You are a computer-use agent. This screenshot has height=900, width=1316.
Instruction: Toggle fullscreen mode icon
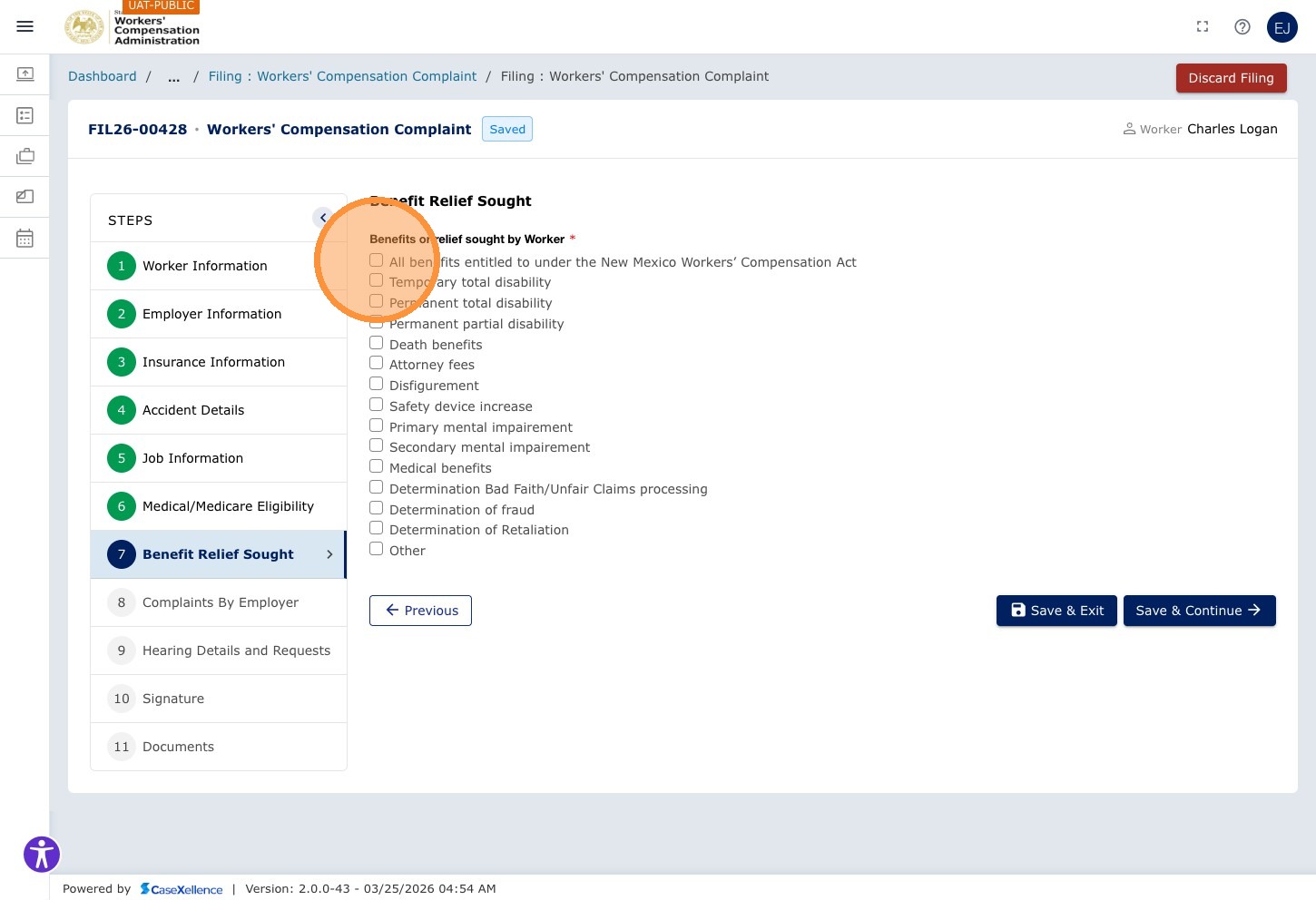click(1203, 26)
